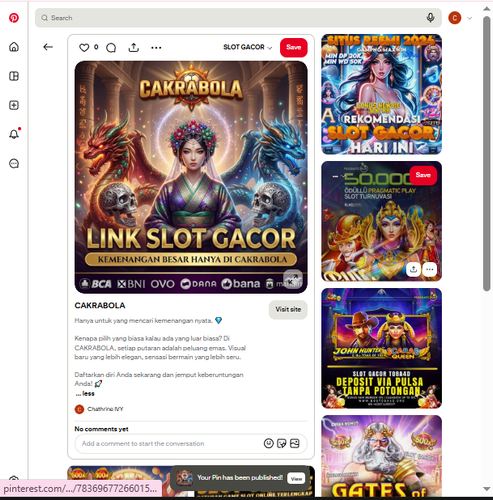Open Chathrine IVY profile link
This screenshot has width=493, height=500.
(105, 409)
